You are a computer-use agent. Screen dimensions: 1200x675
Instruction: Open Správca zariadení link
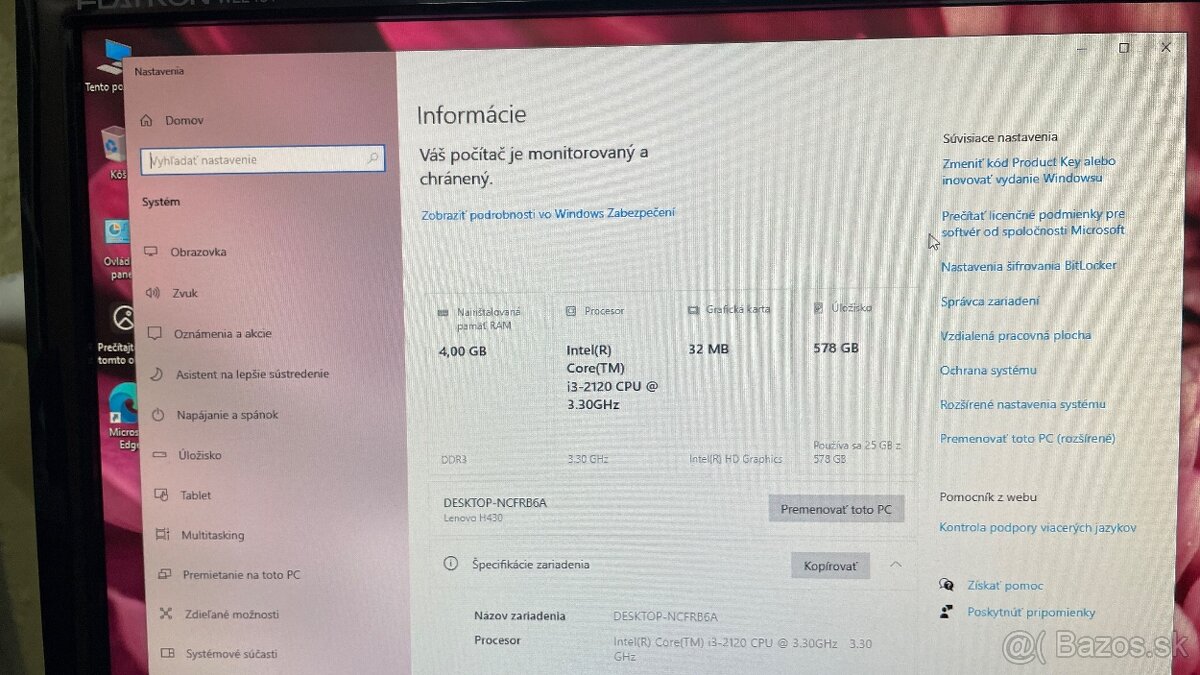click(x=990, y=301)
